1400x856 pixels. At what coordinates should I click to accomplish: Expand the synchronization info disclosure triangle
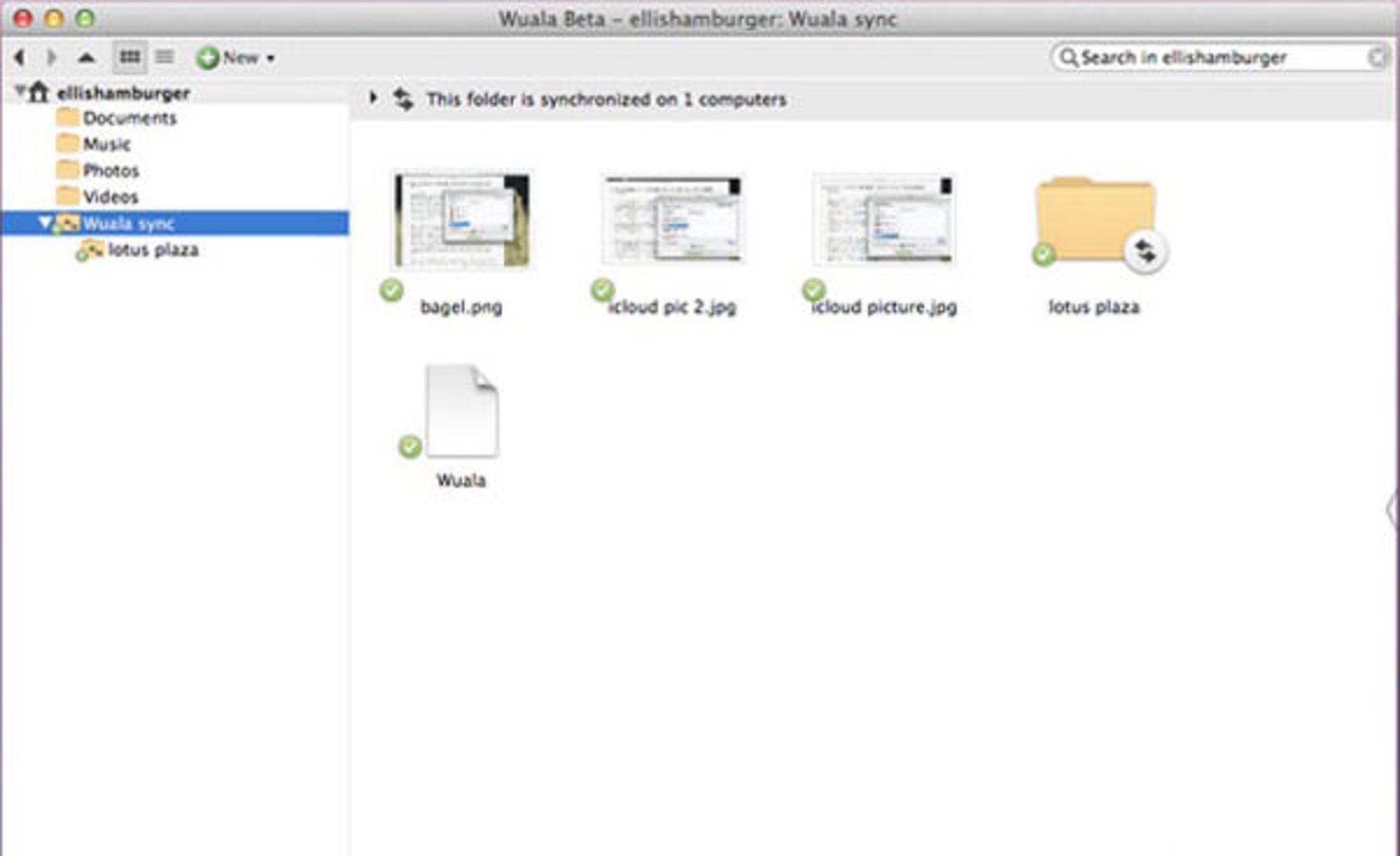373,98
